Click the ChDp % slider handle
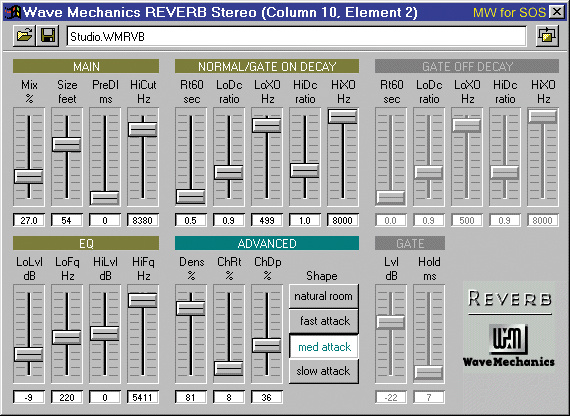The height and width of the screenshot is (416, 570). click(266, 345)
